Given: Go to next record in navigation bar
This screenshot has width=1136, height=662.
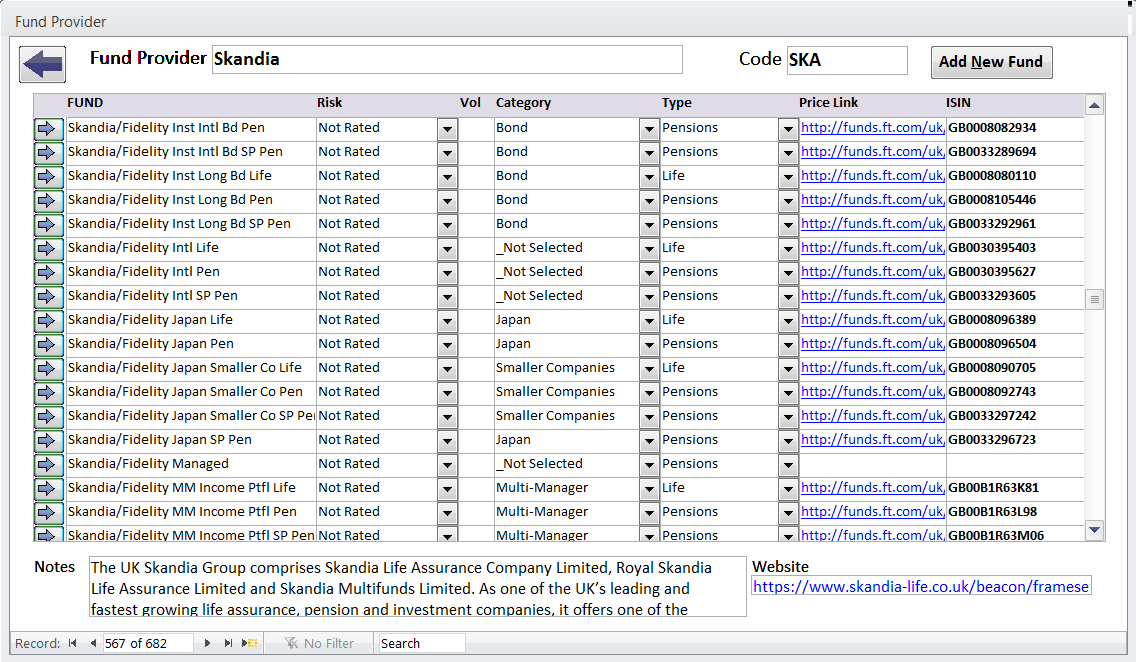Looking at the screenshot, I should tap(208, 643).
